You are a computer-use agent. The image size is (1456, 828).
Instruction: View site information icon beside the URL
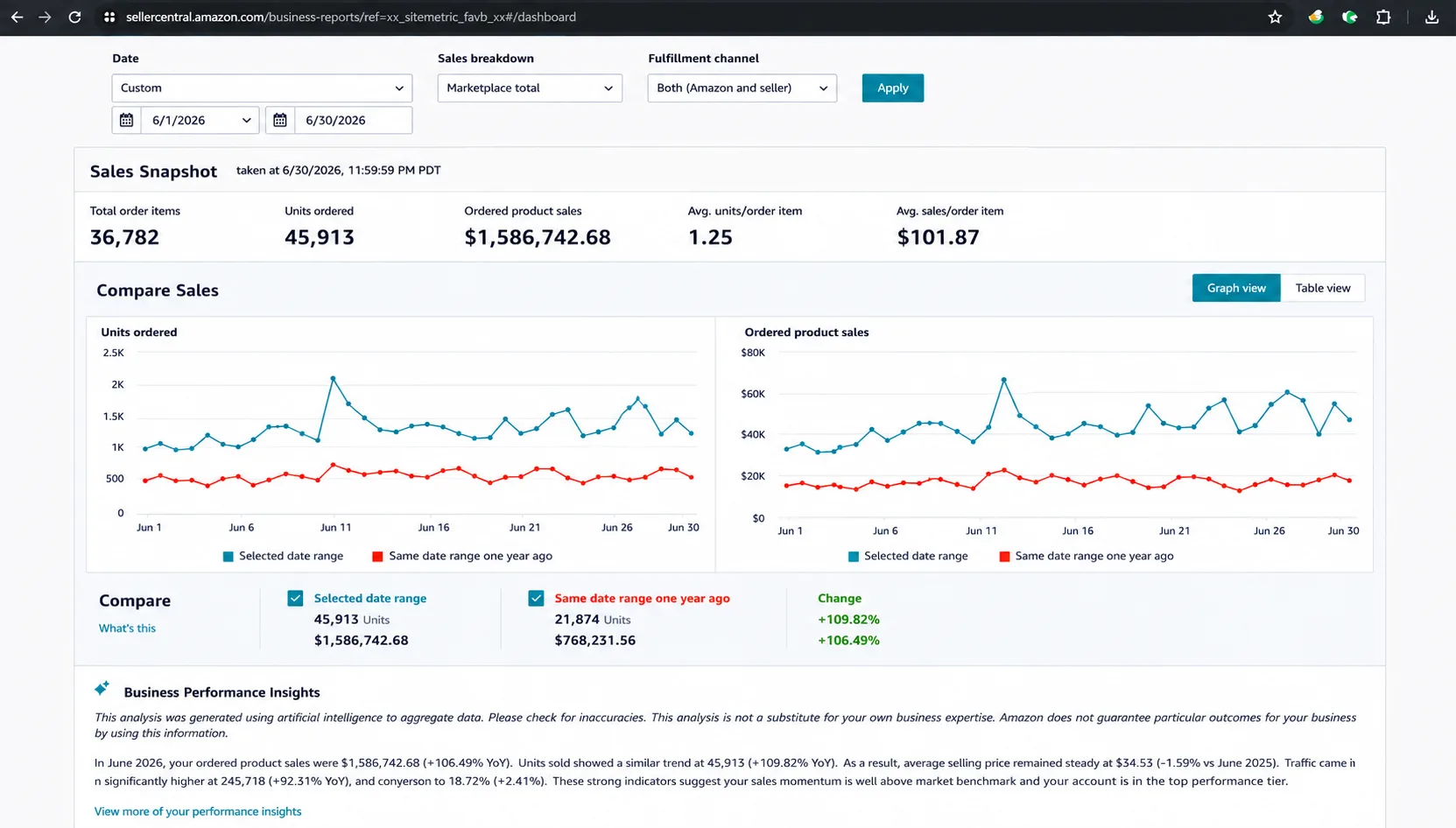[x=109, y=17]
